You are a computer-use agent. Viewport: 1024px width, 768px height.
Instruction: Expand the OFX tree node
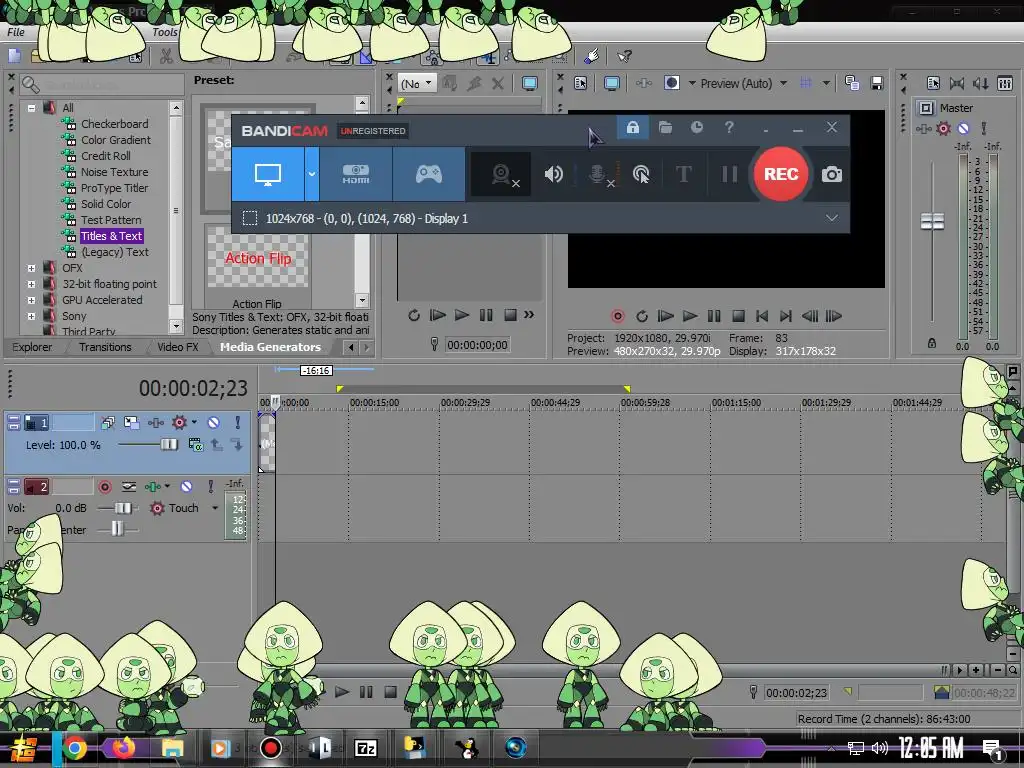pyautogui.click(x=31, y=268)
